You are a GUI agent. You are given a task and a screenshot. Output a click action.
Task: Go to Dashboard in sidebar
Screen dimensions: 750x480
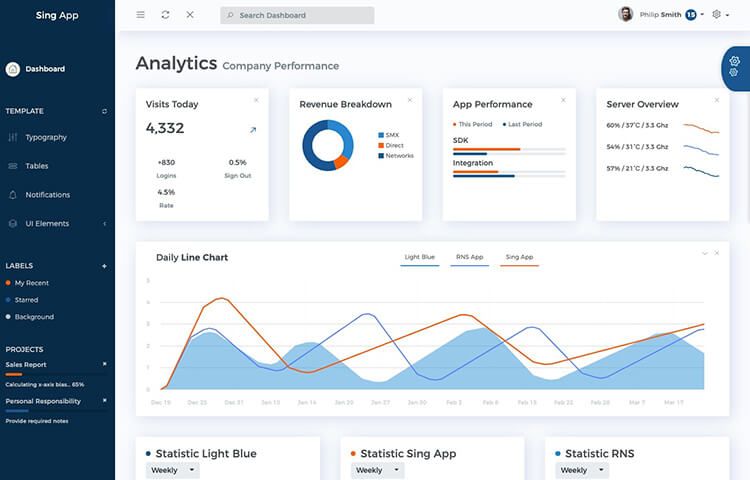click(45, 69)
